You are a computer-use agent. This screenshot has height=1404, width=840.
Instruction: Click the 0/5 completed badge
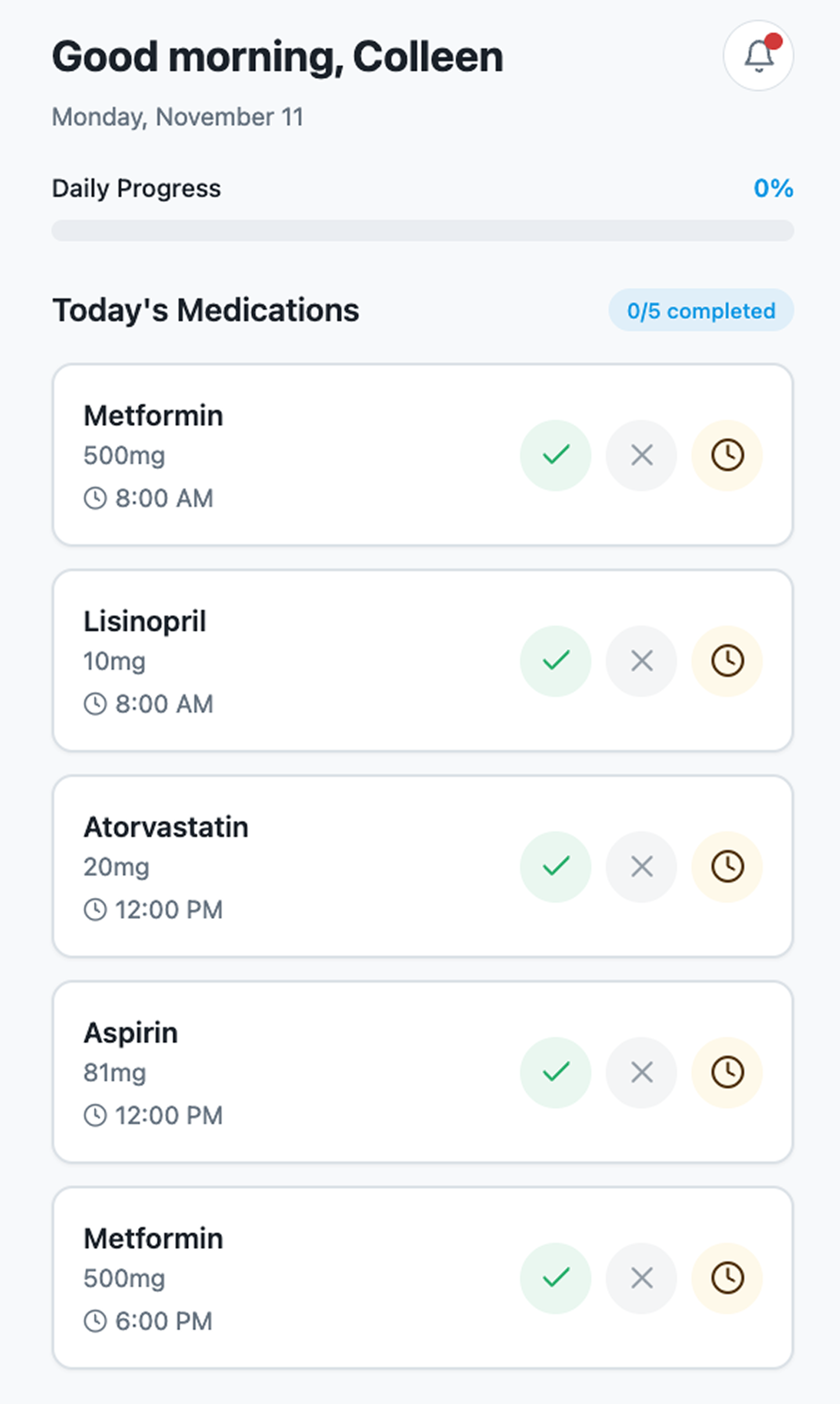701,310
